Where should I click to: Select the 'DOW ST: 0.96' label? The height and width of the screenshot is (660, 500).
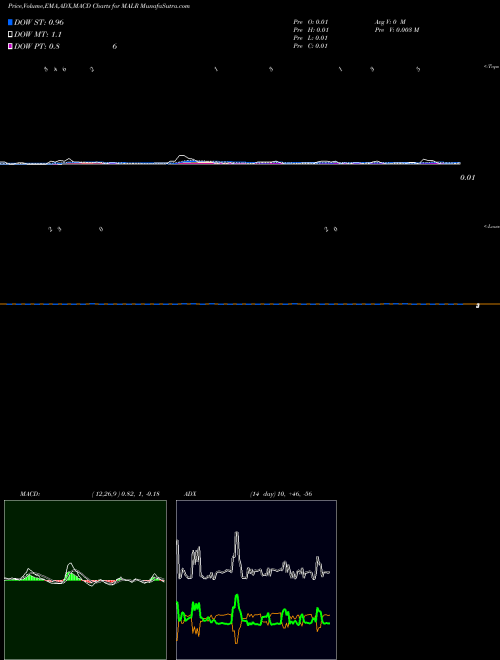tap(39, 22)
